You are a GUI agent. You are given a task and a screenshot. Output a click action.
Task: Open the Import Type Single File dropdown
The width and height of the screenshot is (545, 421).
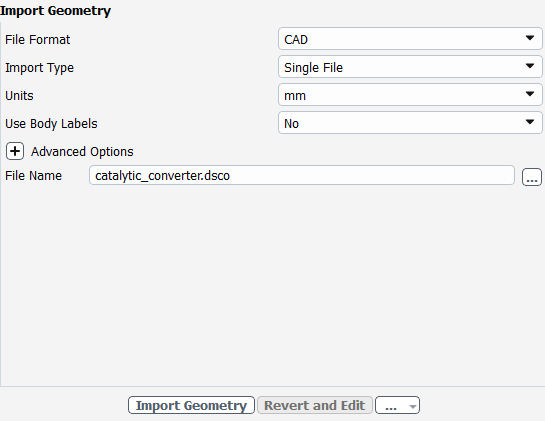(x=410, y=67)
